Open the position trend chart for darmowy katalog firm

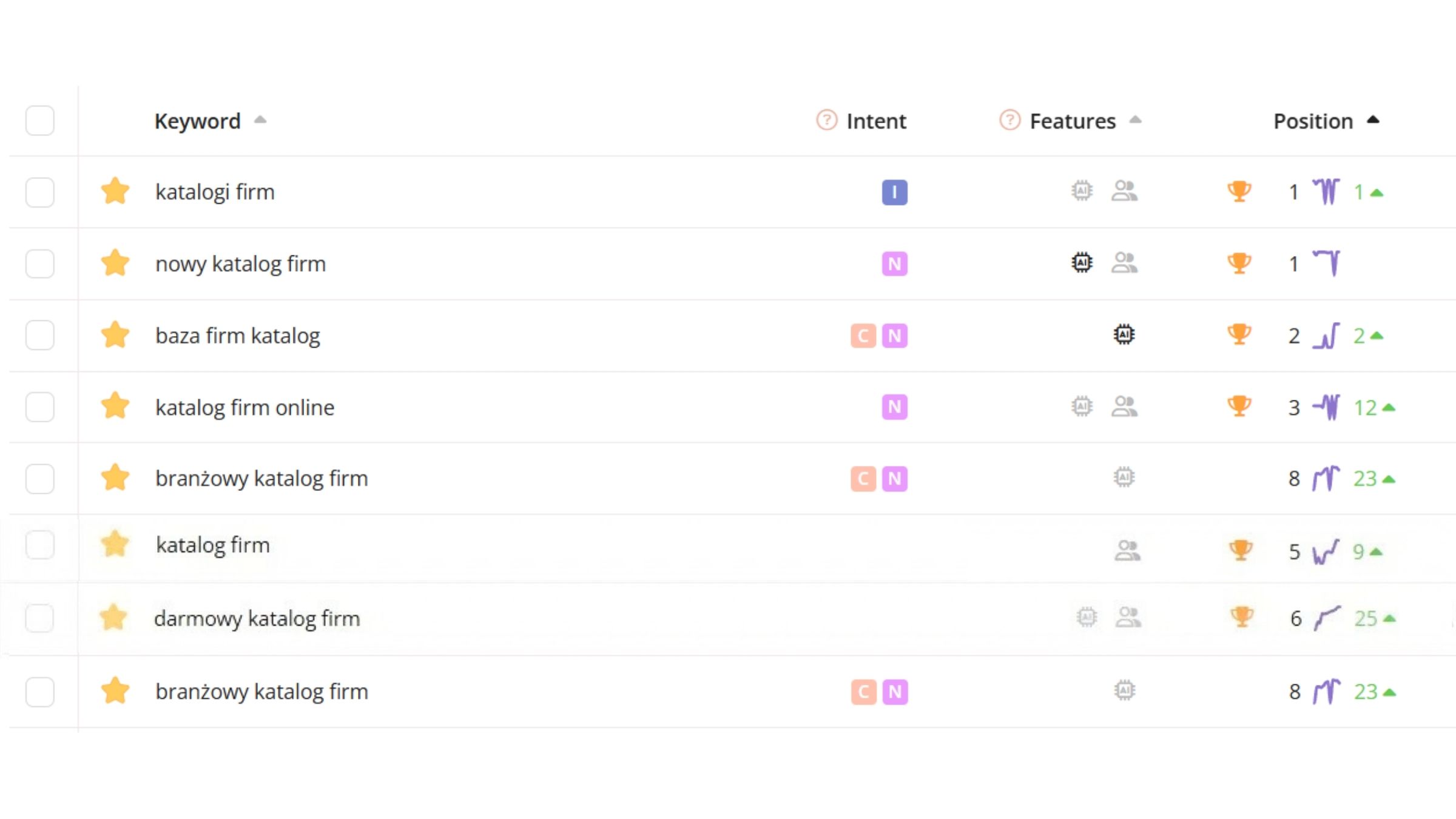point(1327,618)
